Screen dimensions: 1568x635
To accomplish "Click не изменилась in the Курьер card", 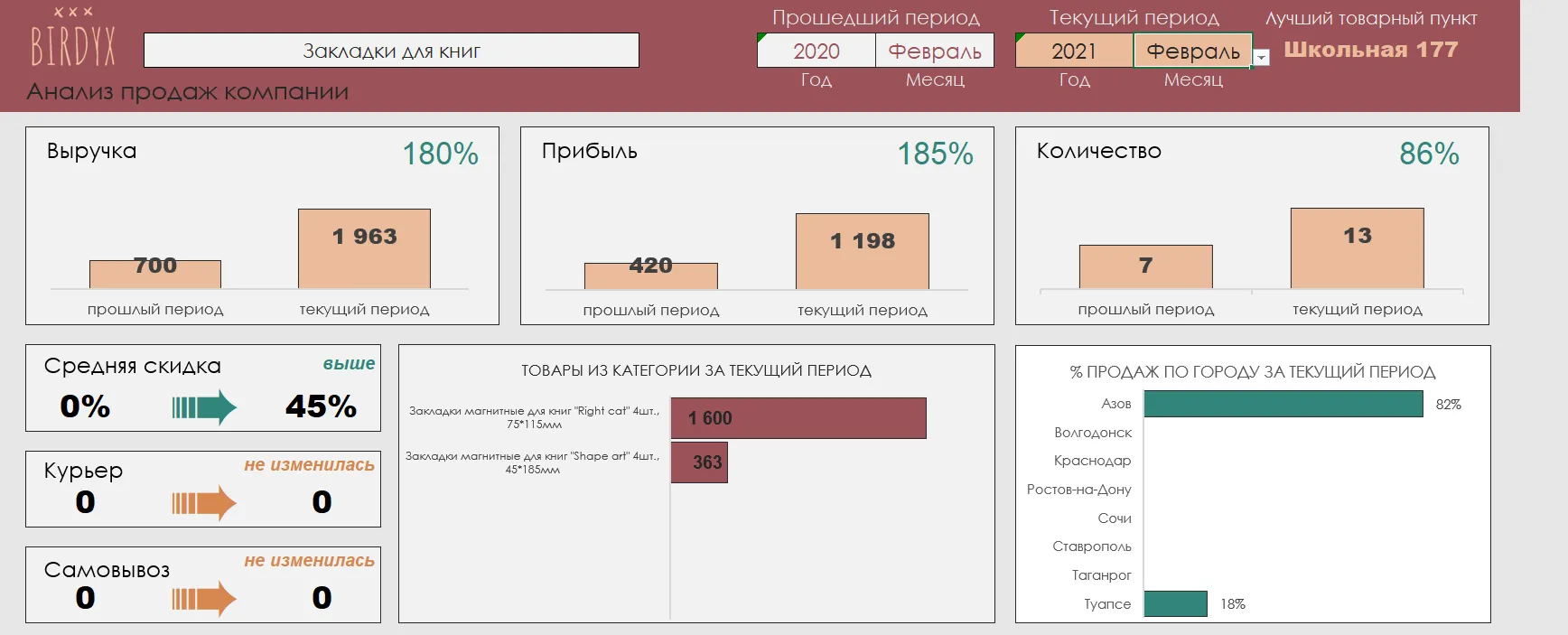I will [309, 465].
